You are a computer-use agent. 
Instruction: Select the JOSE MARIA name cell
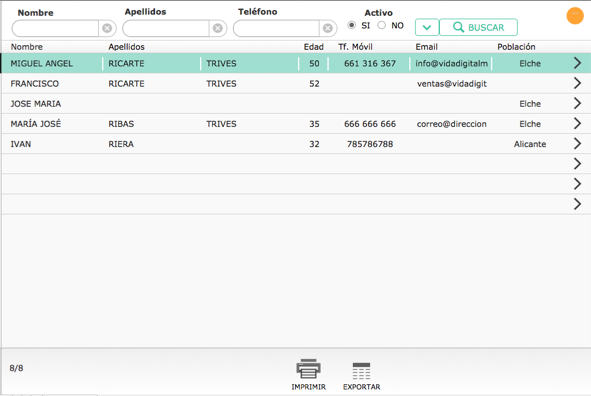[36, 104]
